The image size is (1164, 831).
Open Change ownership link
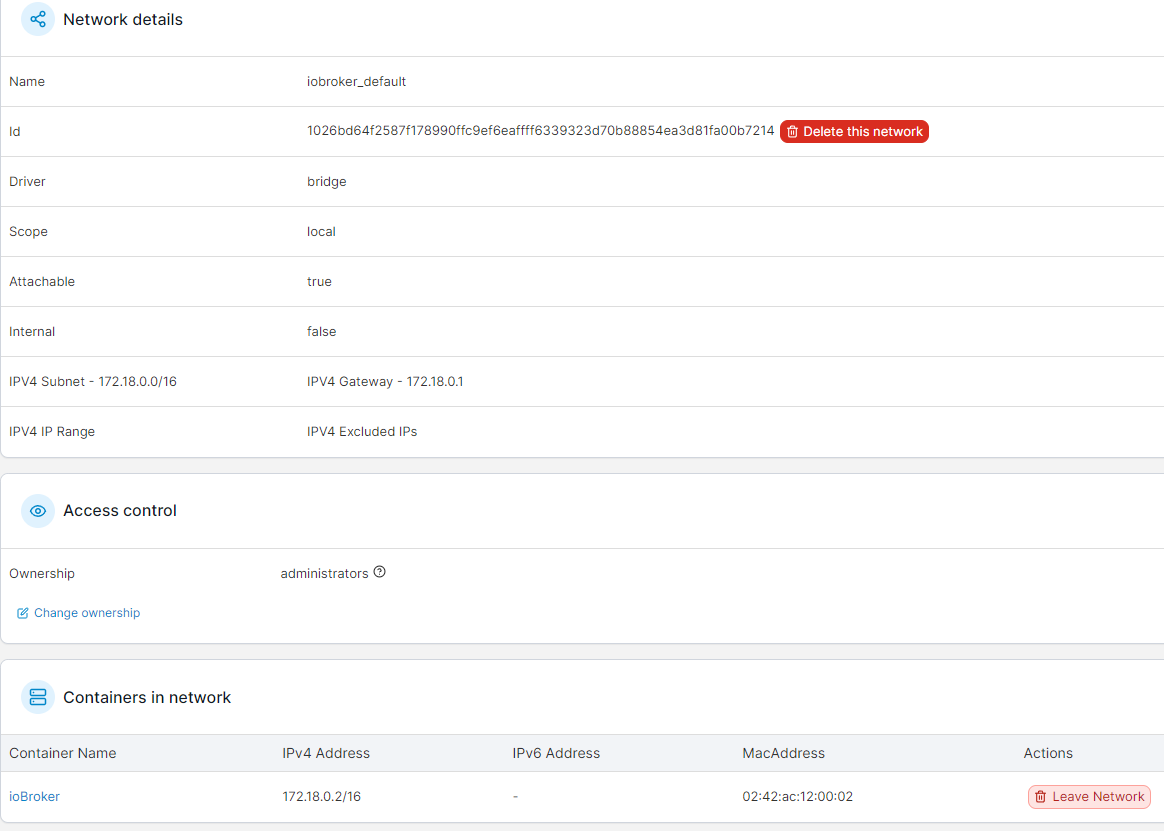(x=87, y=613)
